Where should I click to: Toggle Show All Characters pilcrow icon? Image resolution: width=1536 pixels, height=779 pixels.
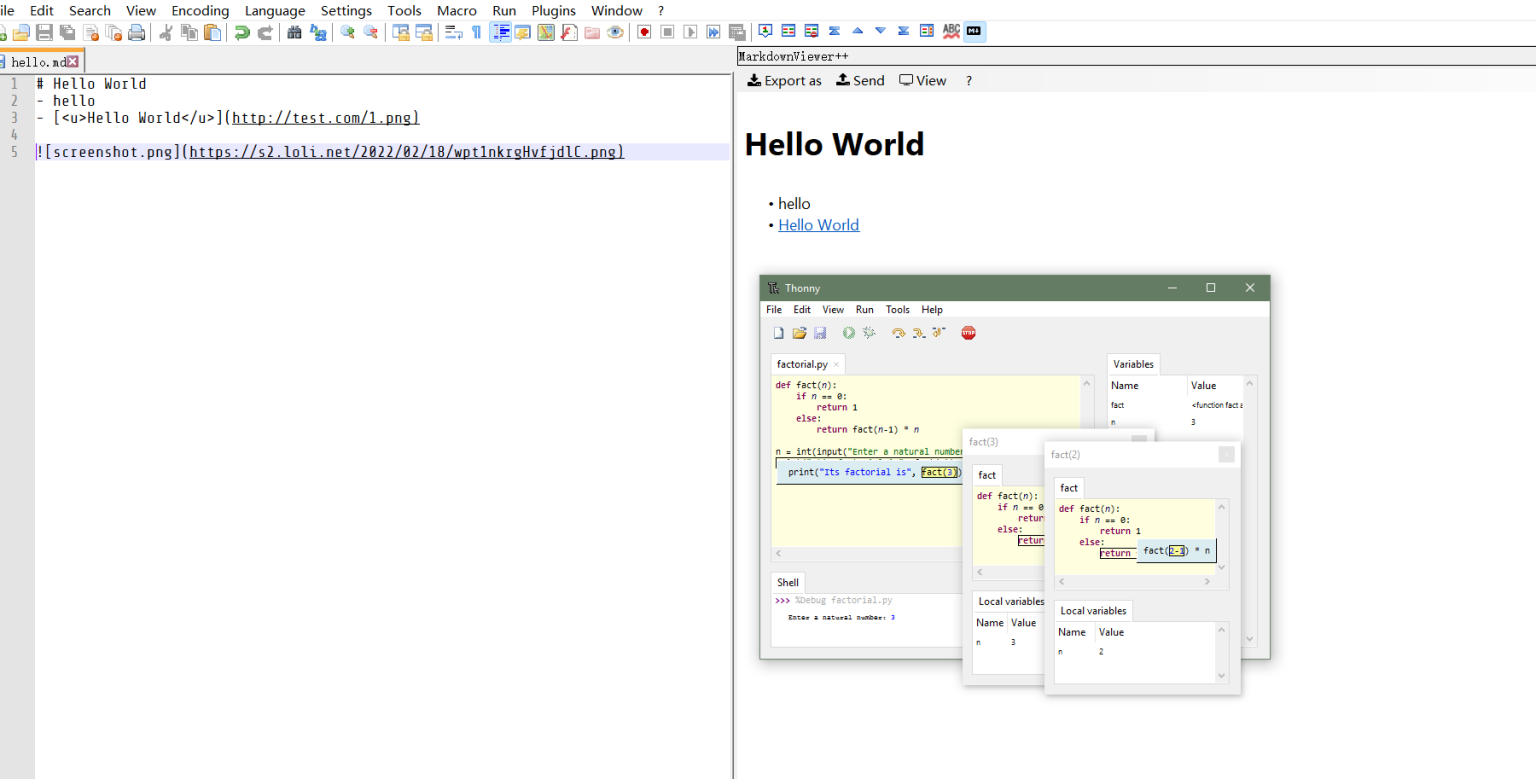point(477,31)
